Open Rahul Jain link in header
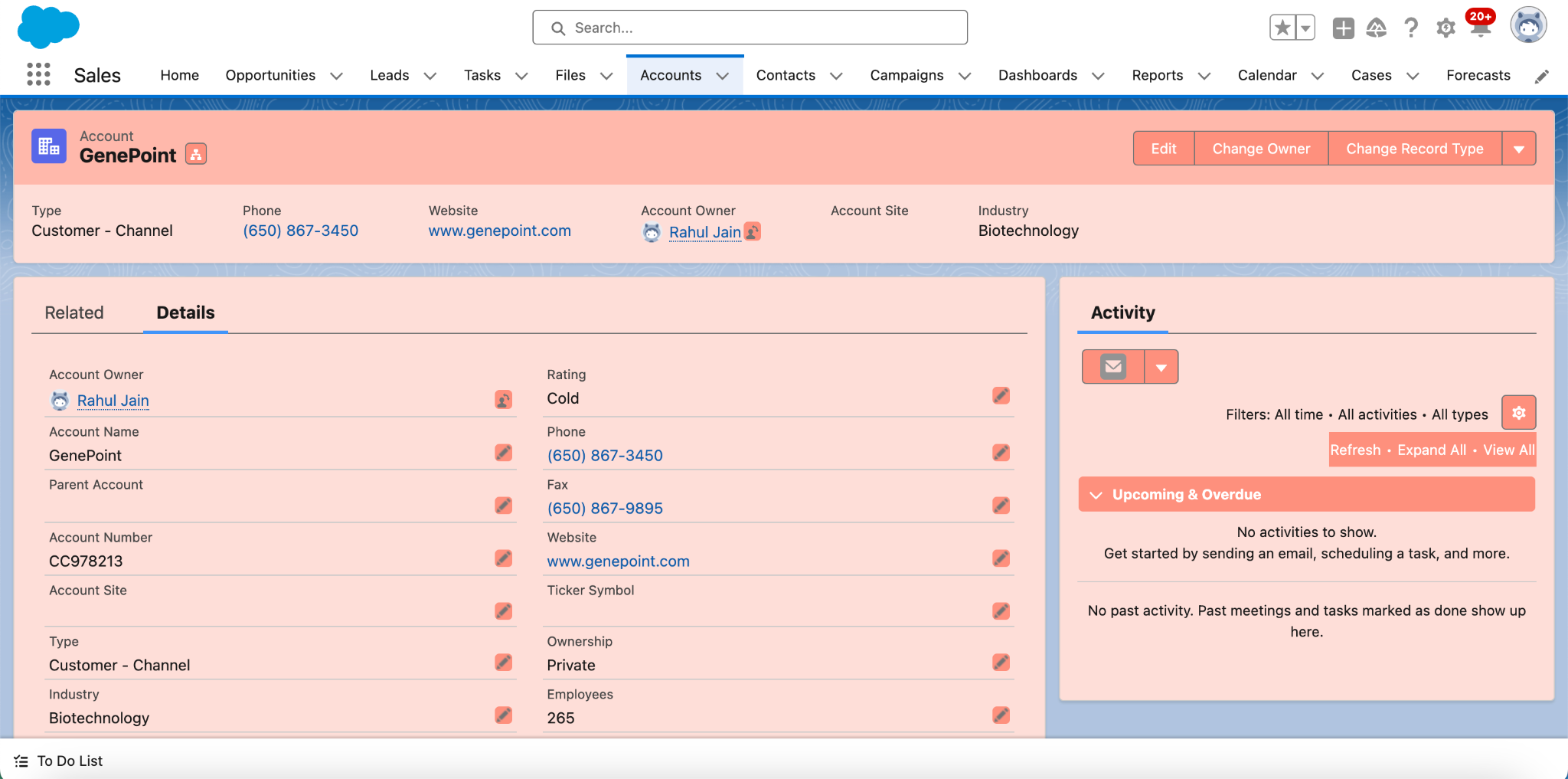The height and width of the screenshot is (779, 1568). [x=704, y=232]
